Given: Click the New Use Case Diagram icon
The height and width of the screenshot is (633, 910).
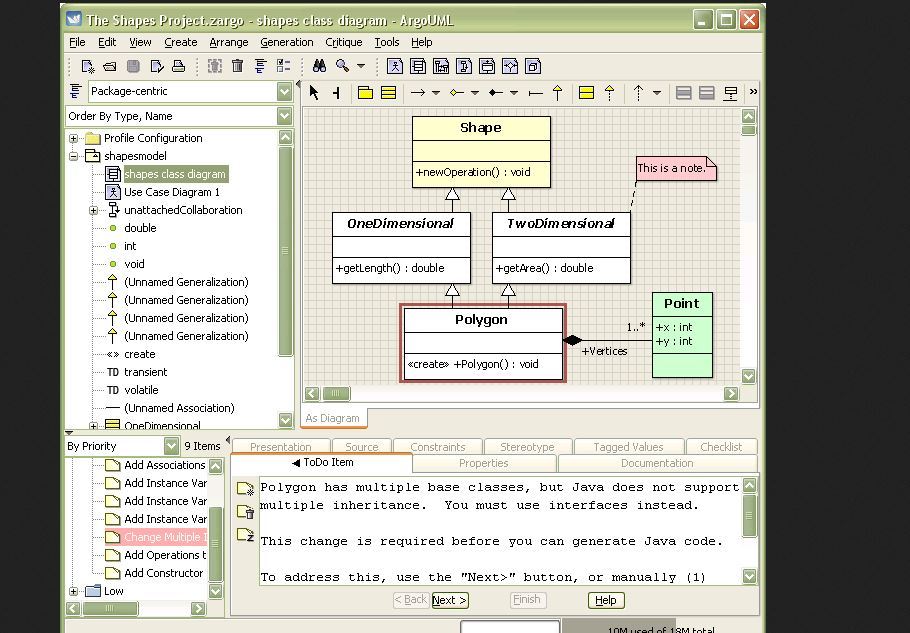Looking at the screenshot, I should coord(395,66).
